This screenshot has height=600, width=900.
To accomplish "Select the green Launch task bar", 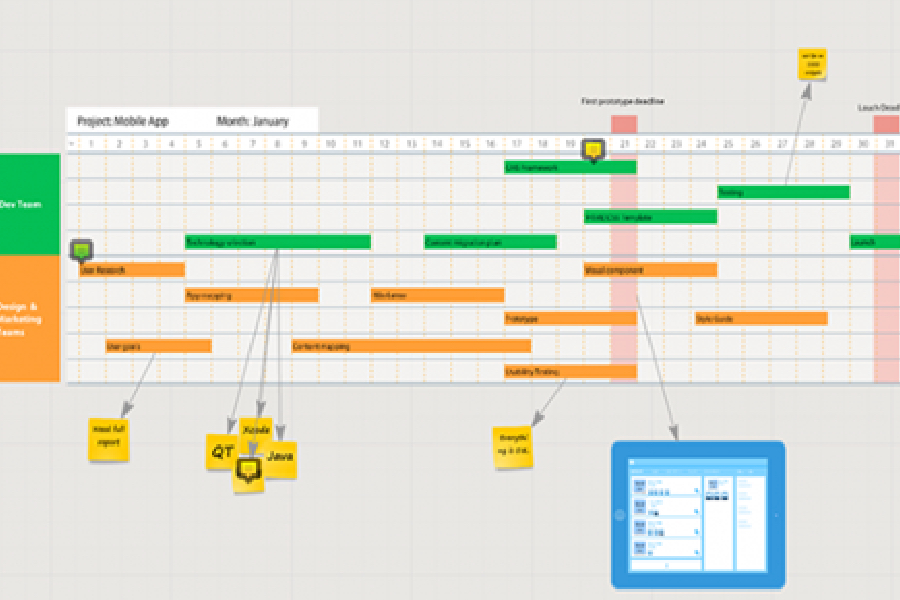I will pyautogui.click(x=875, y=242).
